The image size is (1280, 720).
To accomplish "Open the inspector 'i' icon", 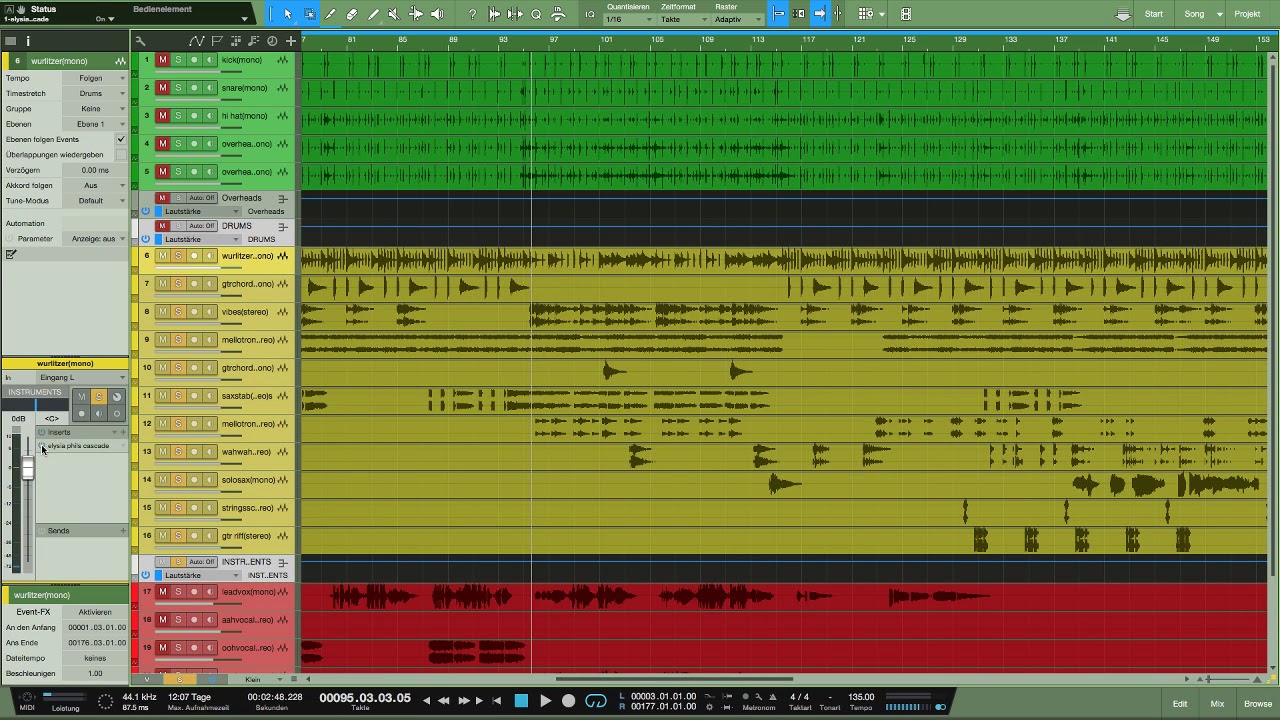I will [x=28, y=41].
